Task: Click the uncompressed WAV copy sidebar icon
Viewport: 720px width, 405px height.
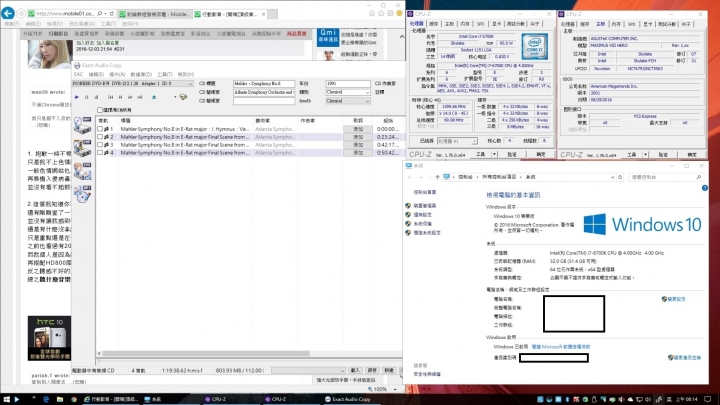Action: 83,125
